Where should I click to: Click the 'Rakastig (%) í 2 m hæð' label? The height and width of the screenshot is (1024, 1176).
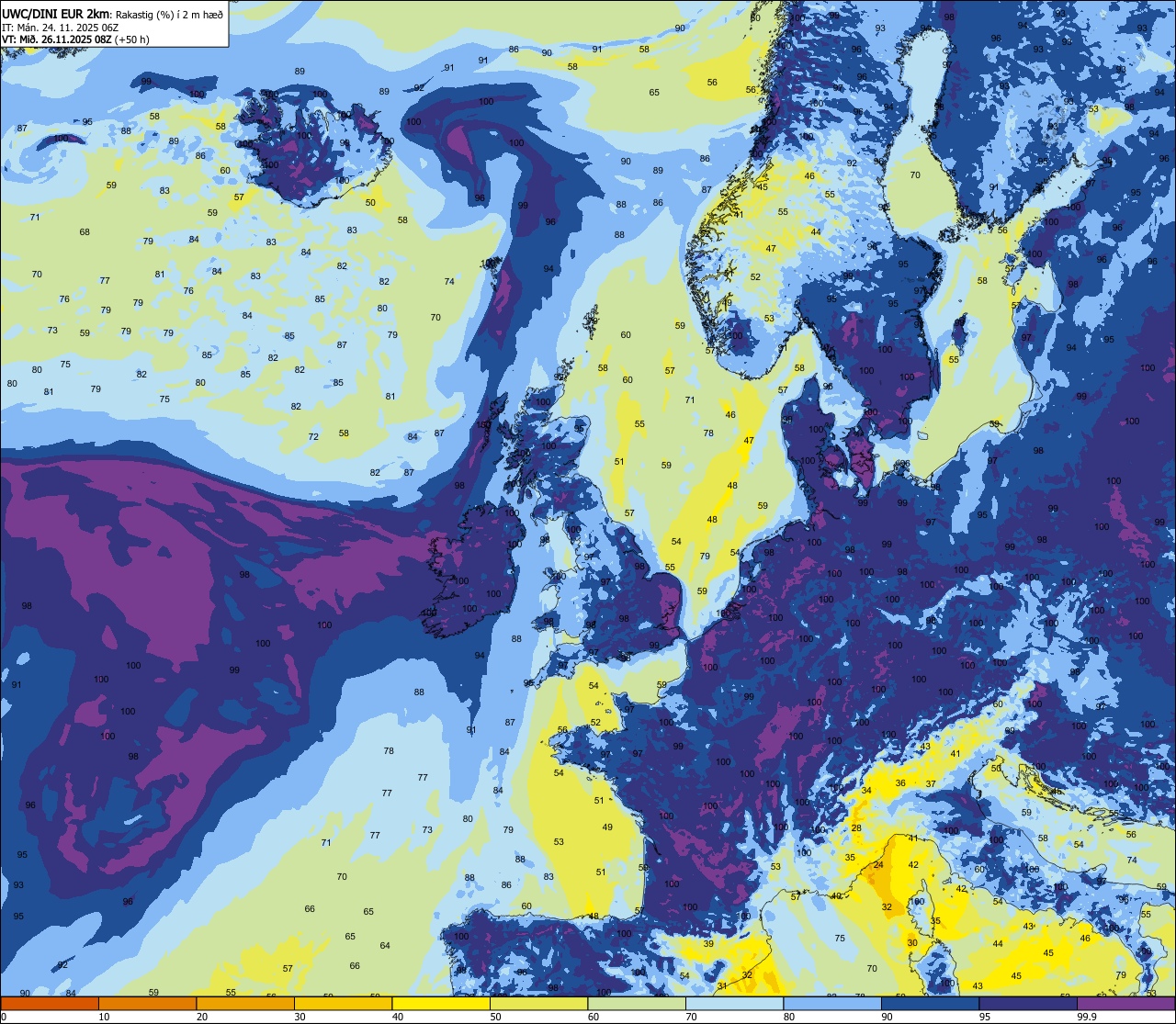(x=167, y=14)
